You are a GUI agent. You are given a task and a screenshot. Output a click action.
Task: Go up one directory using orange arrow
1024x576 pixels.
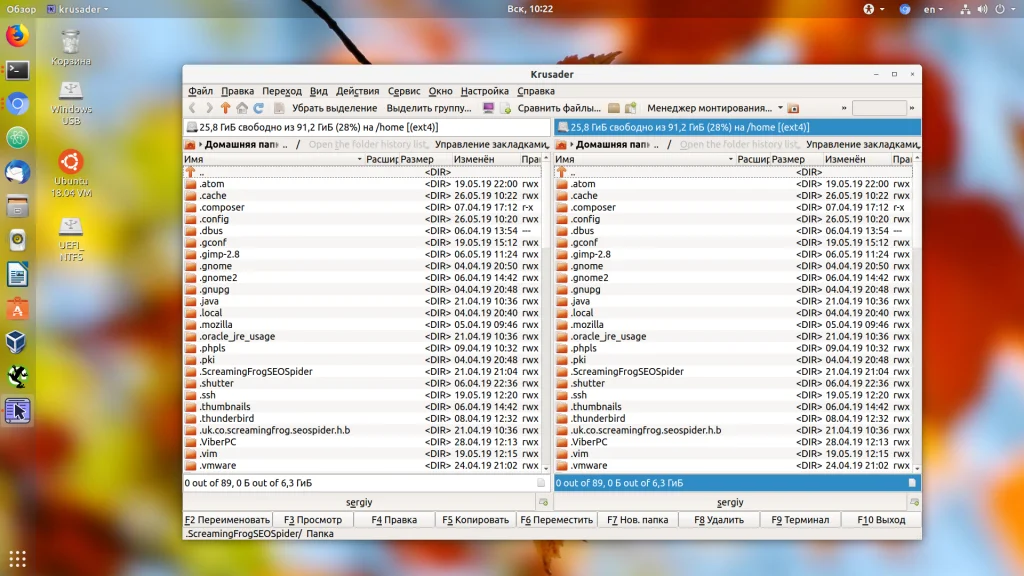[x=225, y=108]
